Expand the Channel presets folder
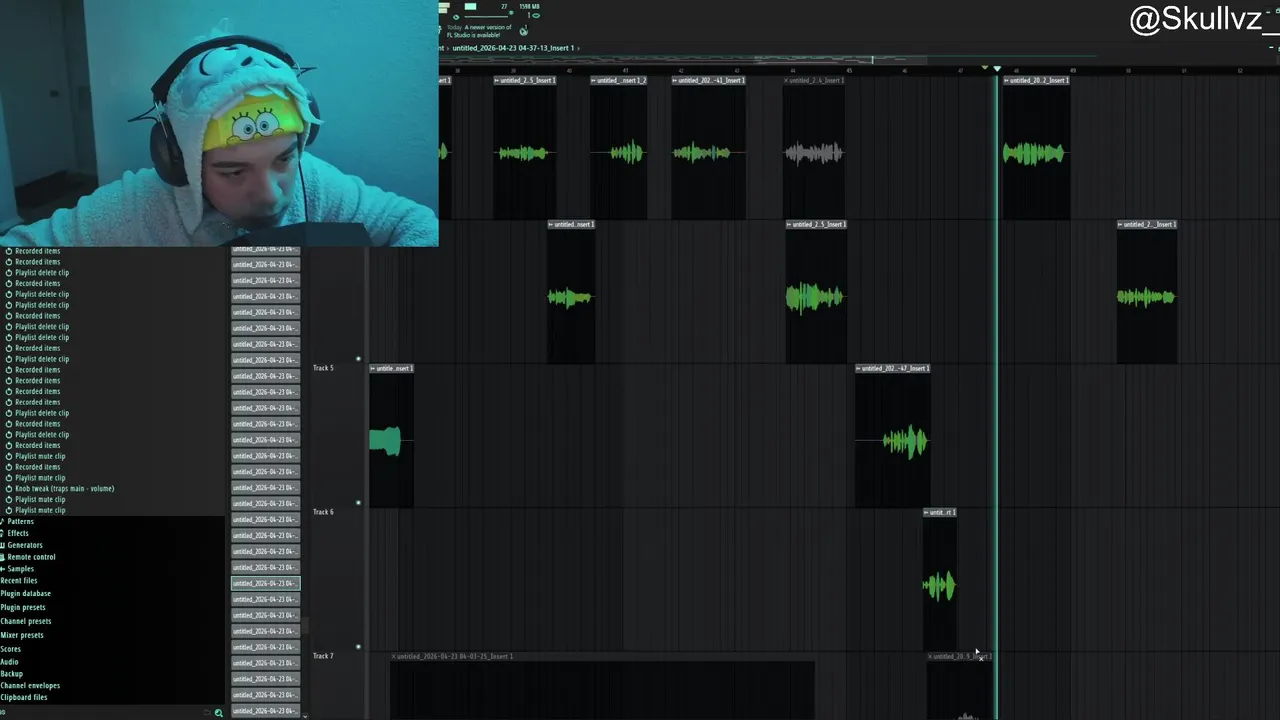This screenshot has height=720, width=1280. point(26,622)
